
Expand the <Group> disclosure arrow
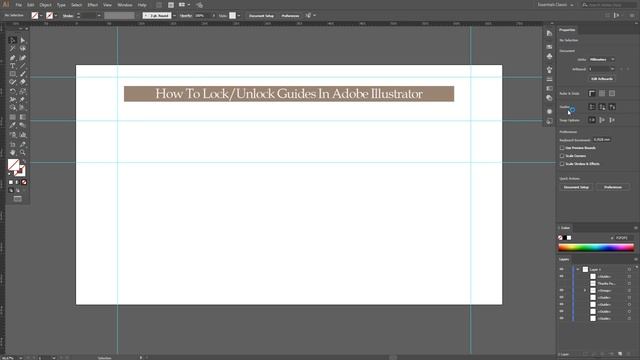tap(585, 291)
